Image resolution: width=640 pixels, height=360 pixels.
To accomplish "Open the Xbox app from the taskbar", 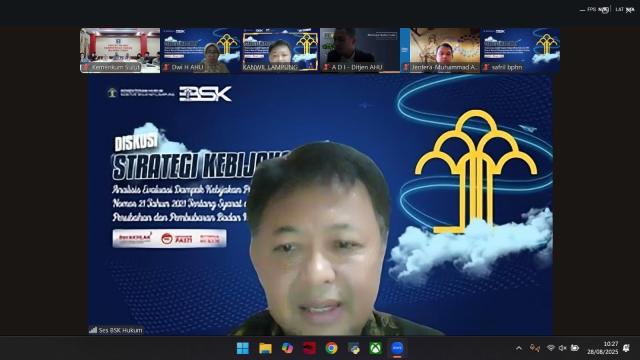I will [x=376, y=348].
